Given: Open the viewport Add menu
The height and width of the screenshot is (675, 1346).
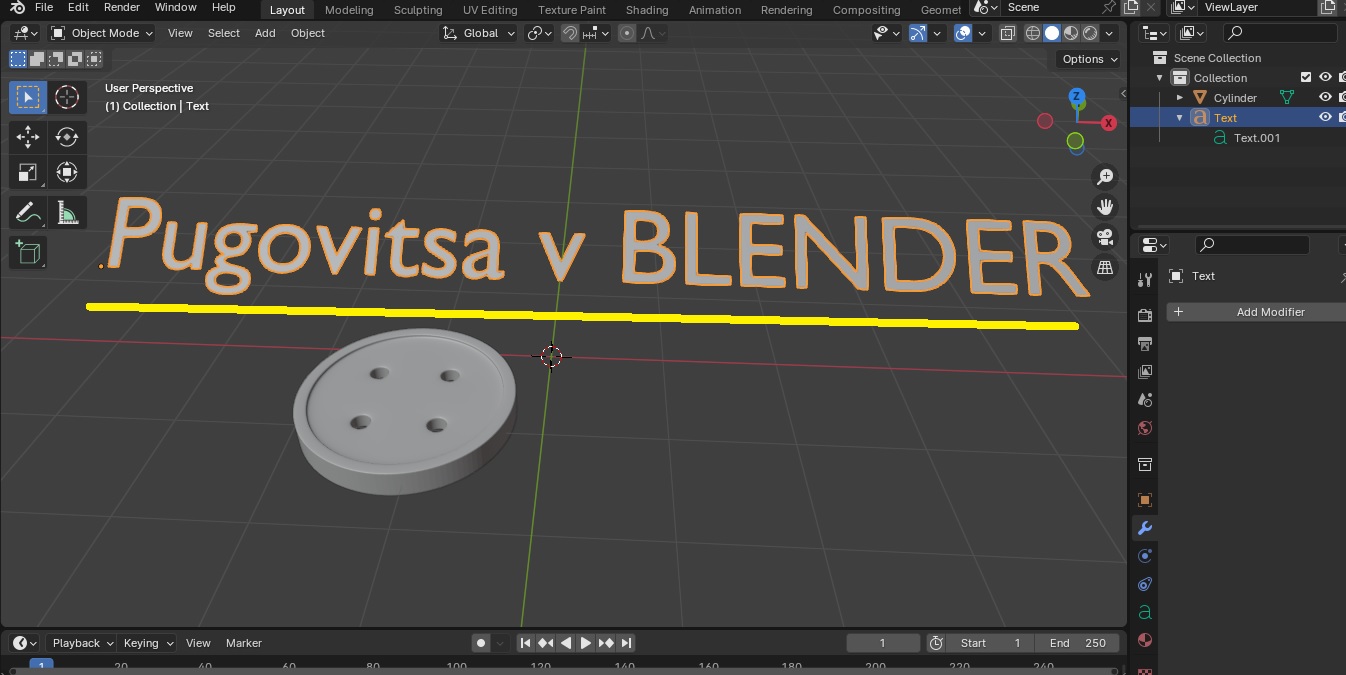Looking at the screenshot, I should (x=265, y=33).
